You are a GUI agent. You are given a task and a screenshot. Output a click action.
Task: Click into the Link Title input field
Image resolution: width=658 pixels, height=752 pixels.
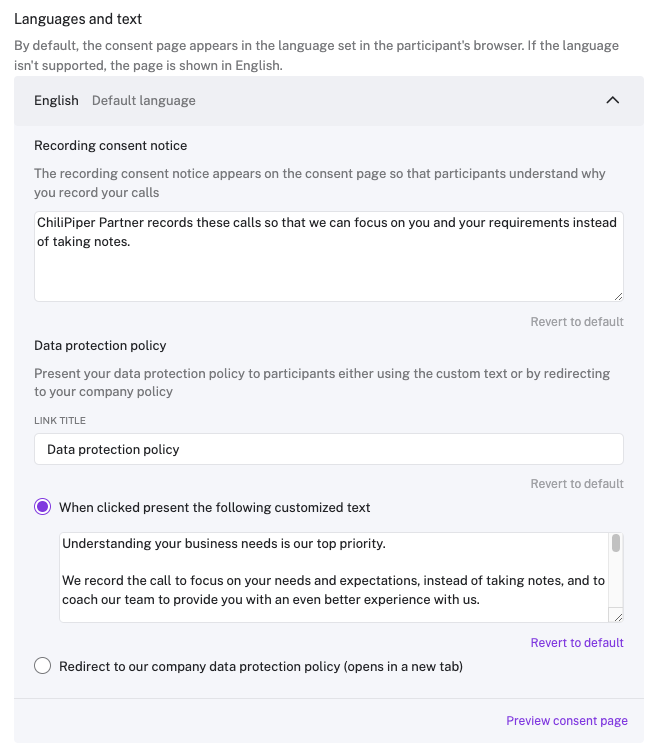[x=328, y=449]
